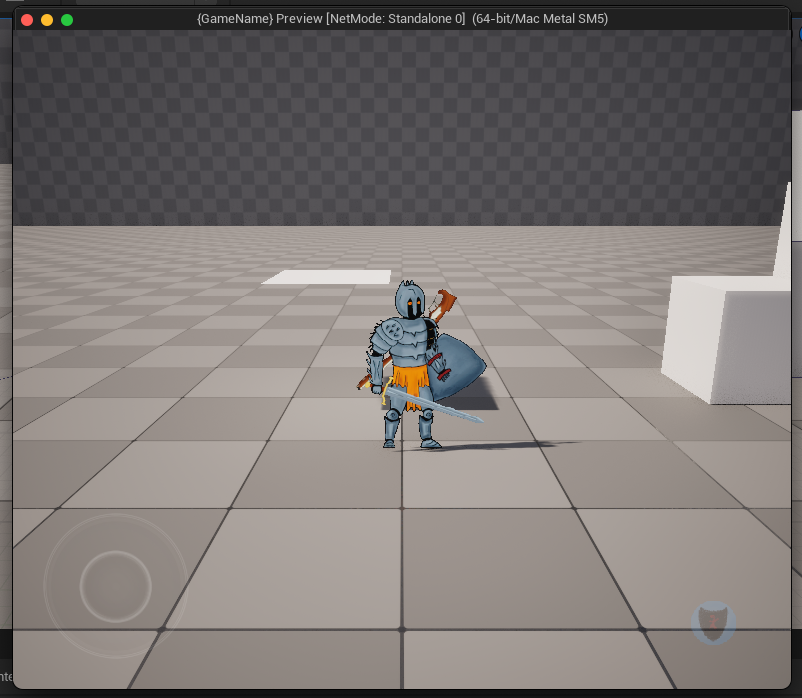Click the armored knight character
The image size is (802, 698).
click(x=420, y=365)
